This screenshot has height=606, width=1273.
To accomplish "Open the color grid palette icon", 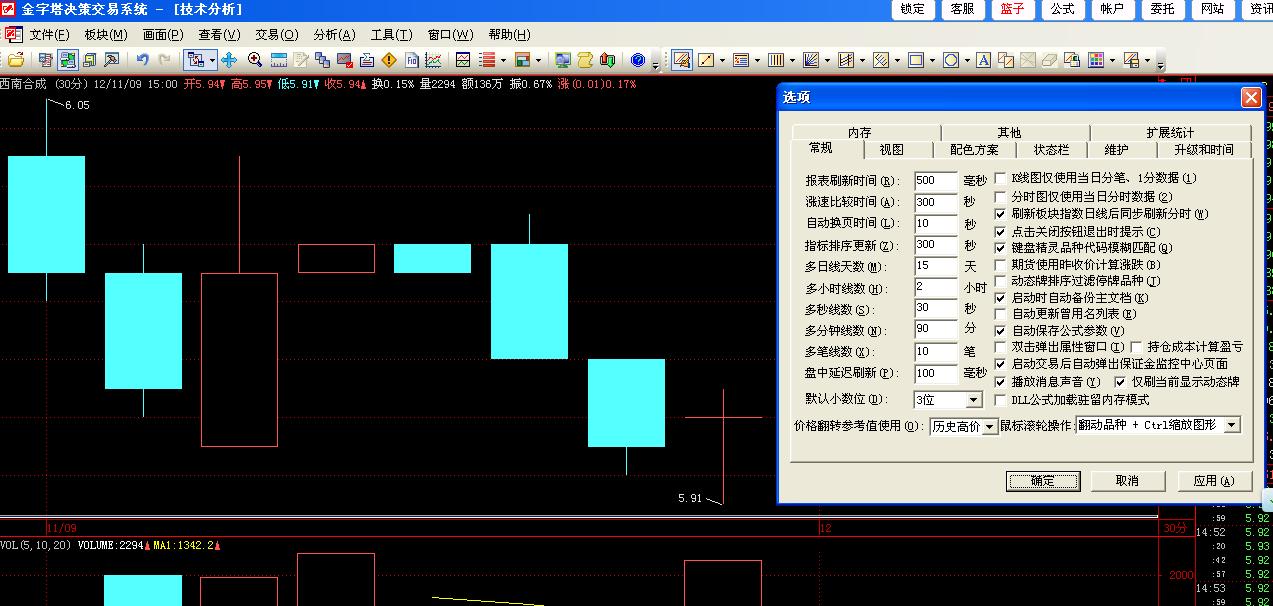I will (x=1096, y=60).
